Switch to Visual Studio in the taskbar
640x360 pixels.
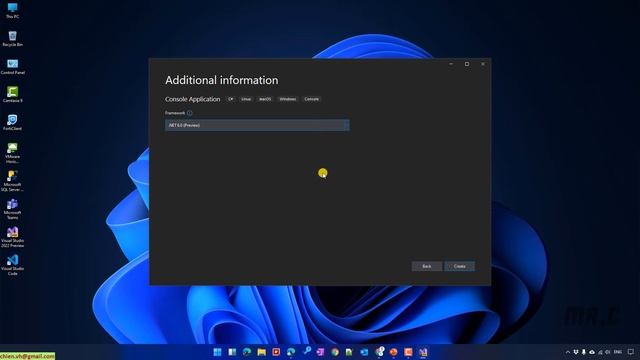tap(423, 352)
